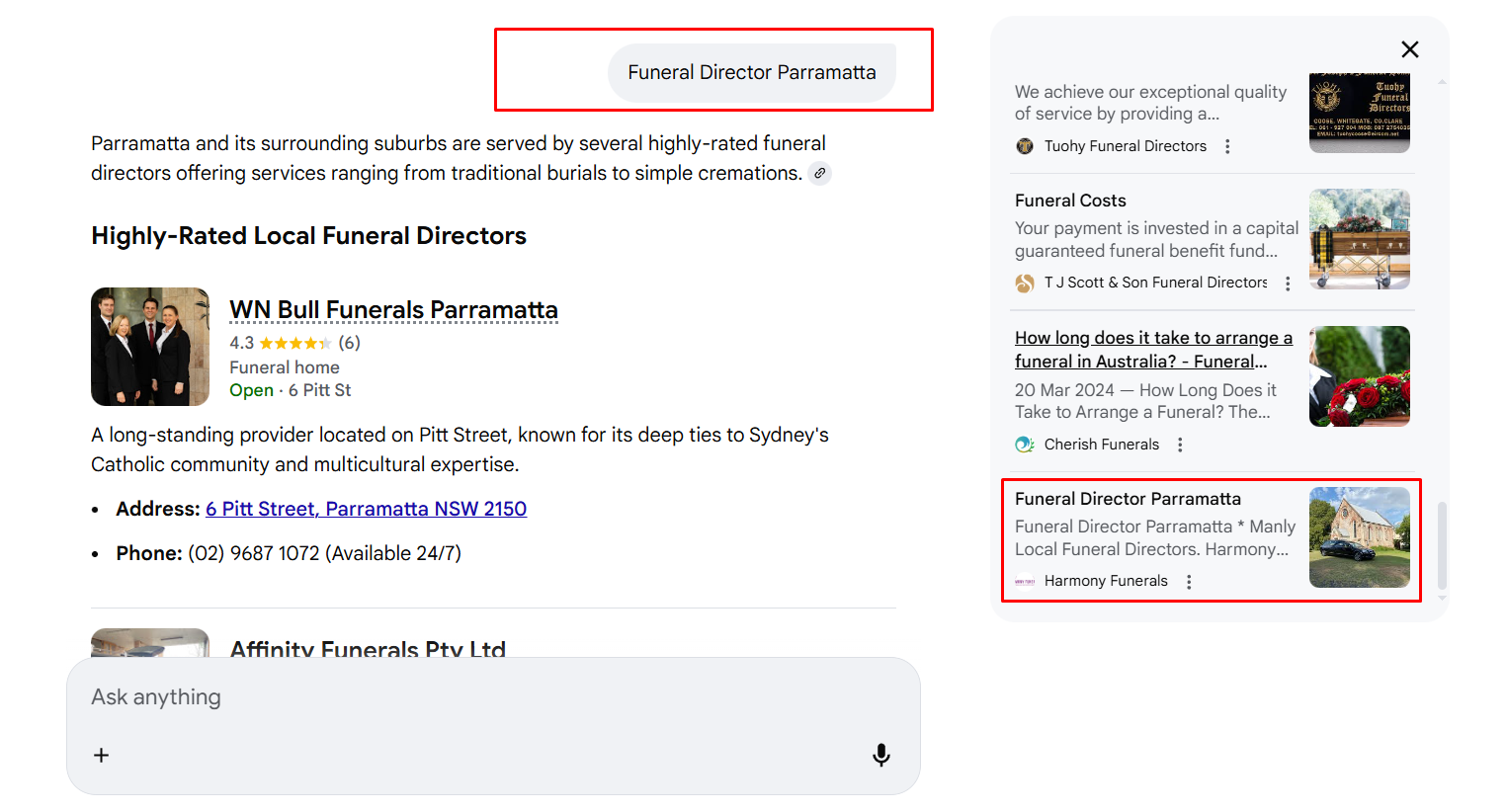The height and width of the screenshot is (812, 1507).
Task: Click the red flower wreath thumbnail
Action: pos(1360,376)
